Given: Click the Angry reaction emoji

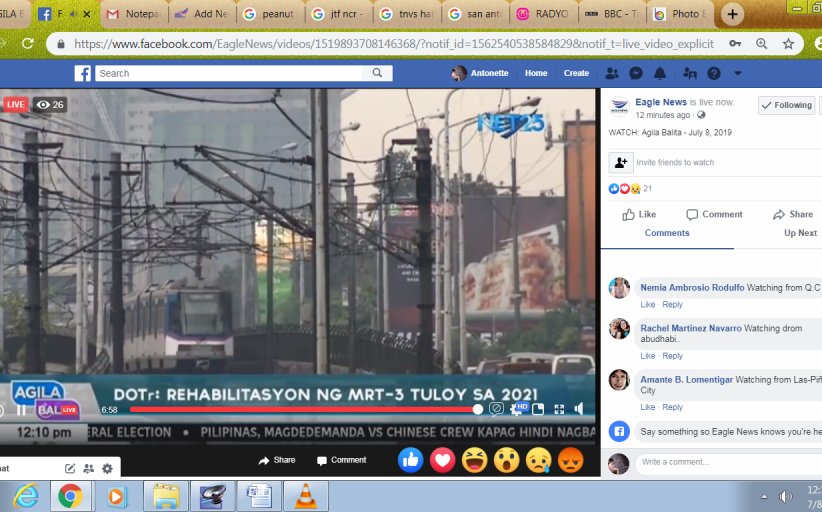Looking at the screenshot, I should pos(569,460).
